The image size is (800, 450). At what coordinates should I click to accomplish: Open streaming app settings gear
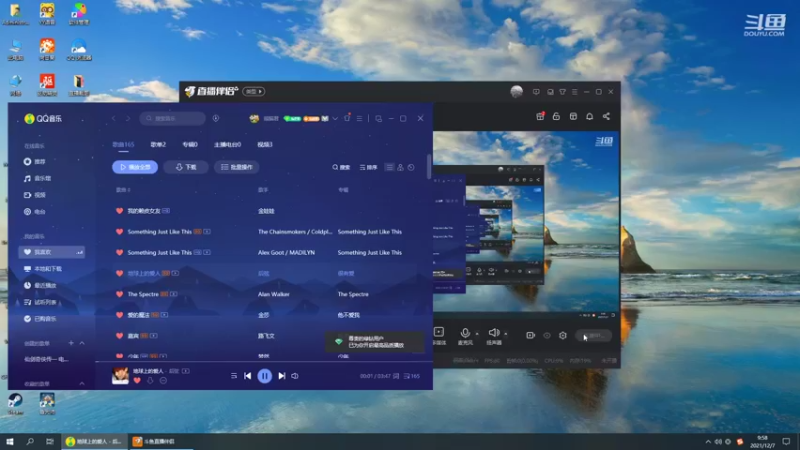pos(563,336)
